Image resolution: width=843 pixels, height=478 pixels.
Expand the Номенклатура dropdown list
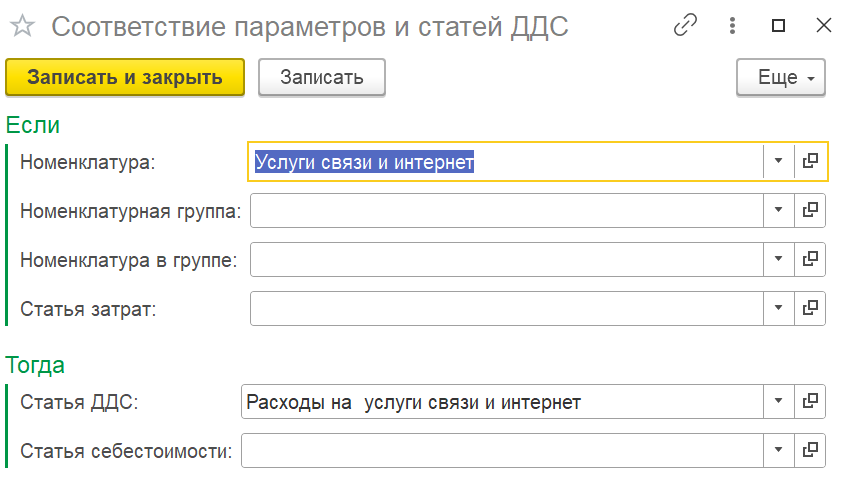[x=778, y=161]
